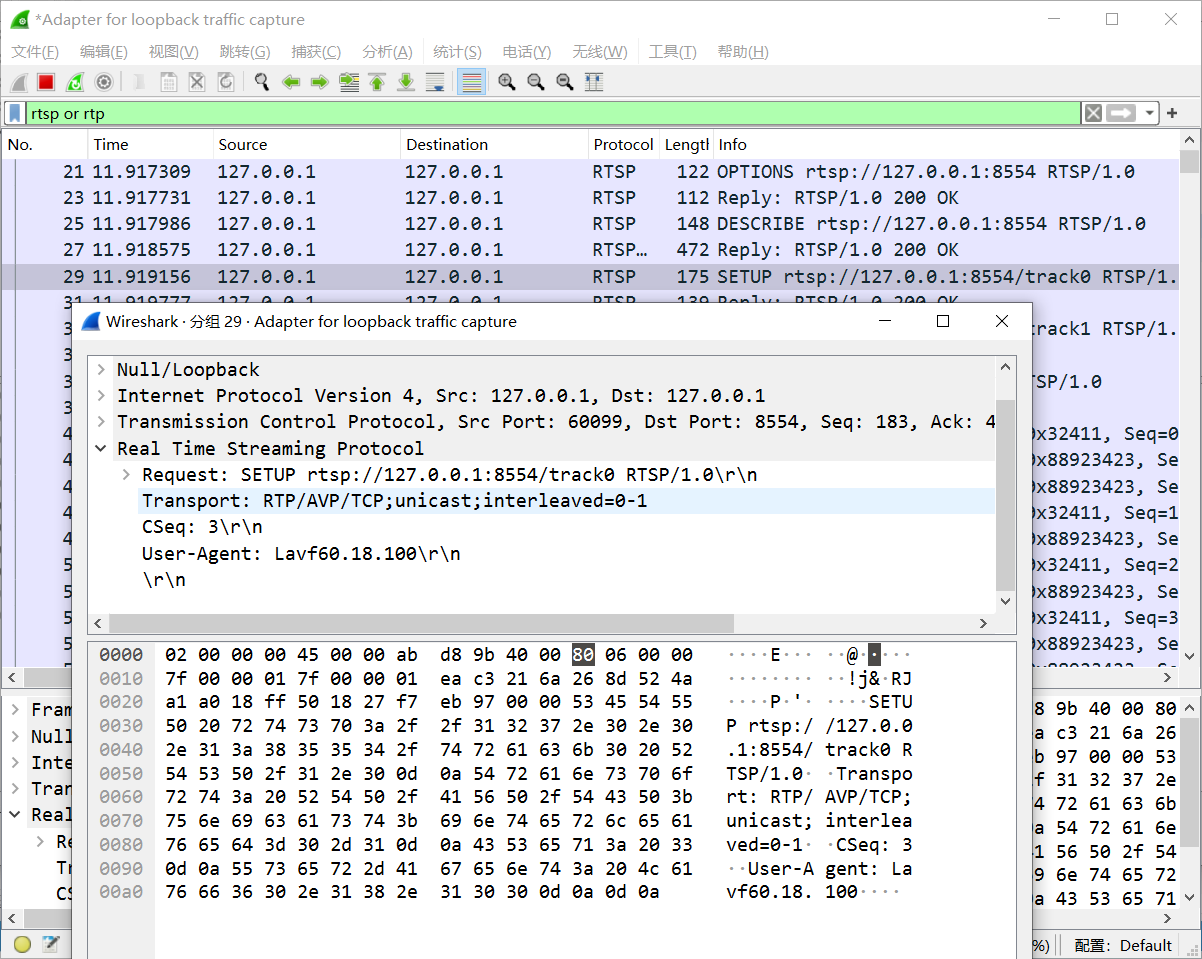Open the 文件(F) menu
1202x959 pixels.
35,52
